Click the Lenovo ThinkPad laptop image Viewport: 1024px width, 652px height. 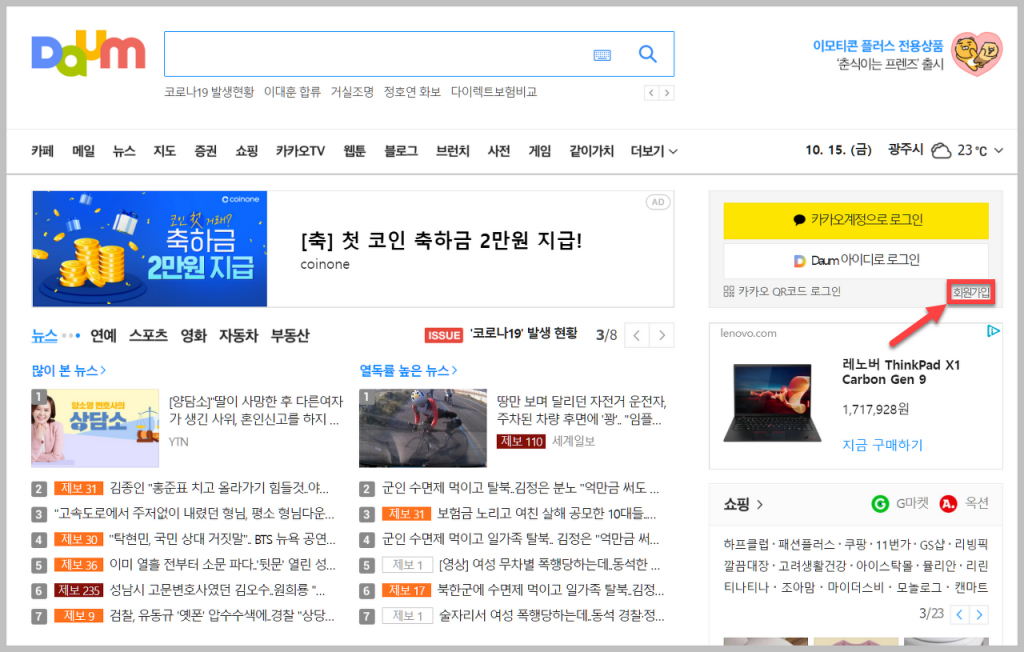(772, 403)
